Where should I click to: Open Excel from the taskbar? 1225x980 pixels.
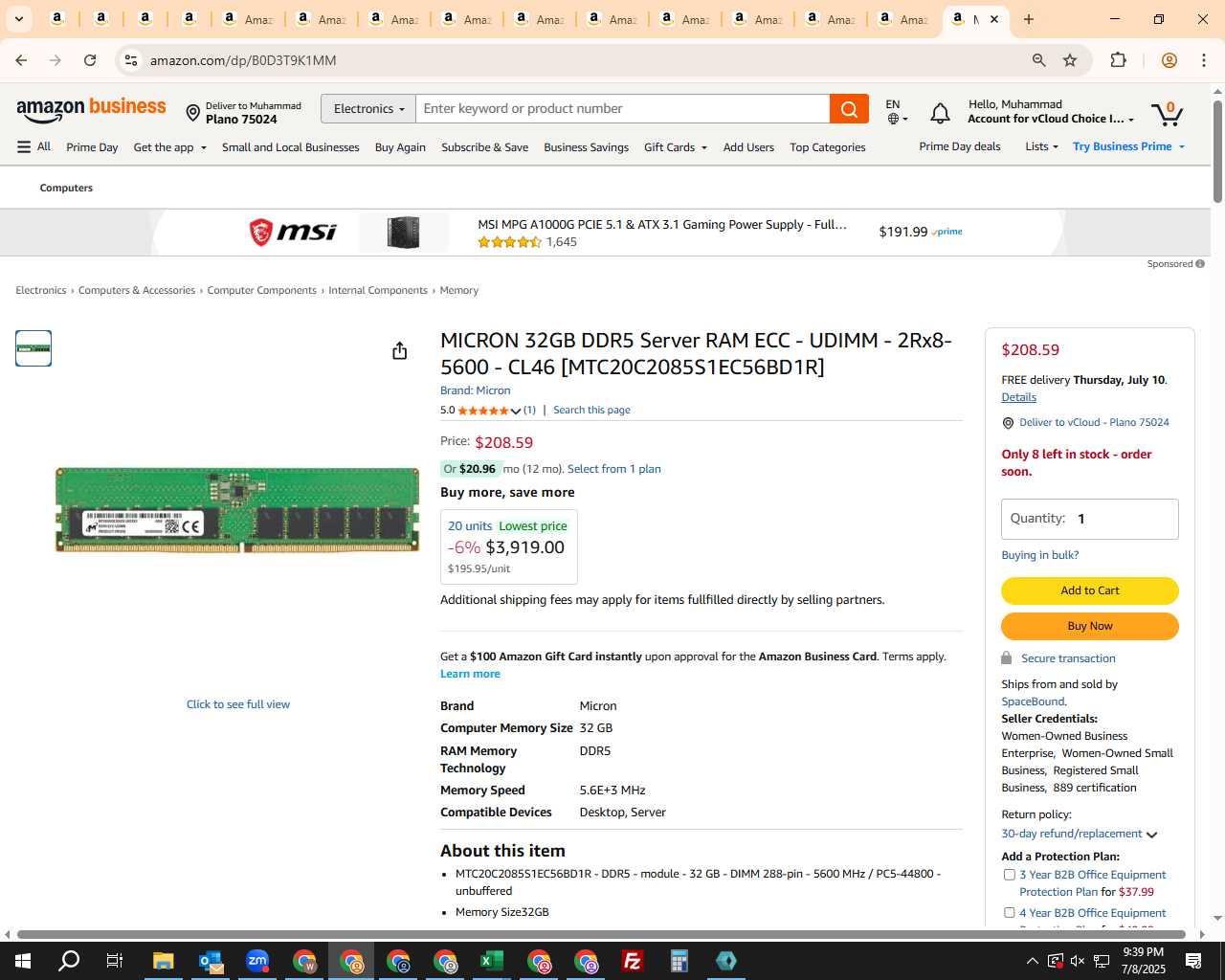pos(492,961)
